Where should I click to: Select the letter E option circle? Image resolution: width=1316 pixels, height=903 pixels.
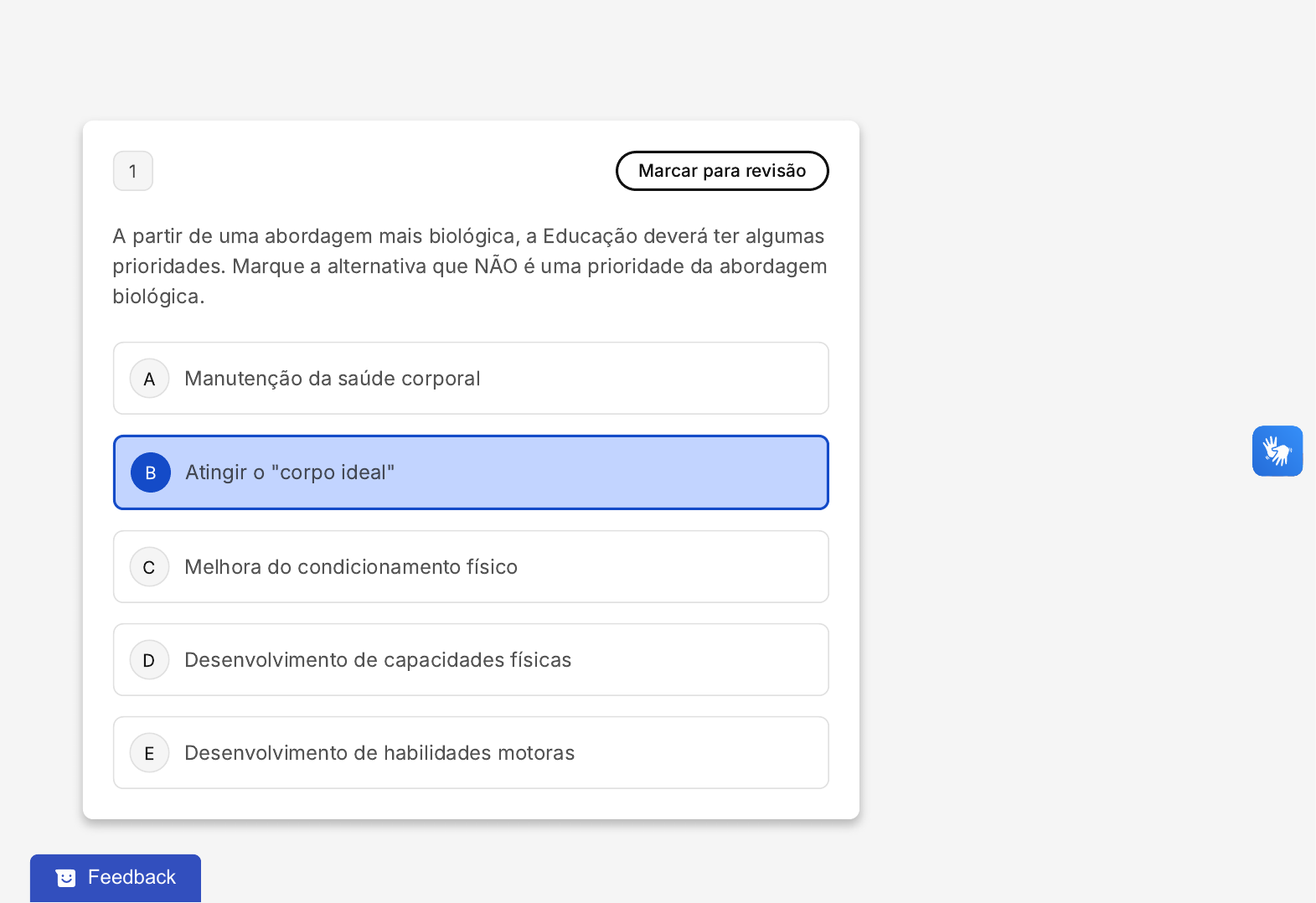[149, 753]
